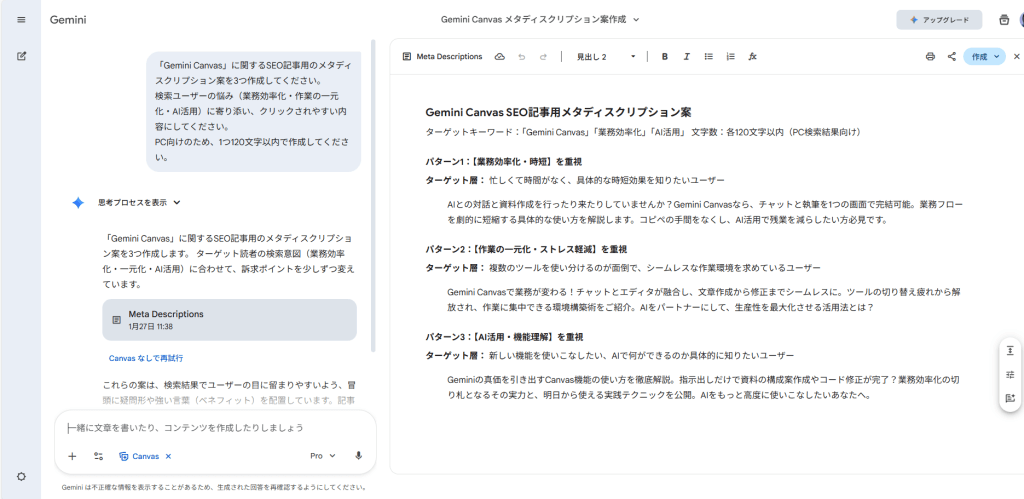Click the Canvas なしで再試行 link
Screen dimensions: 1024x499
pos(145,357)
